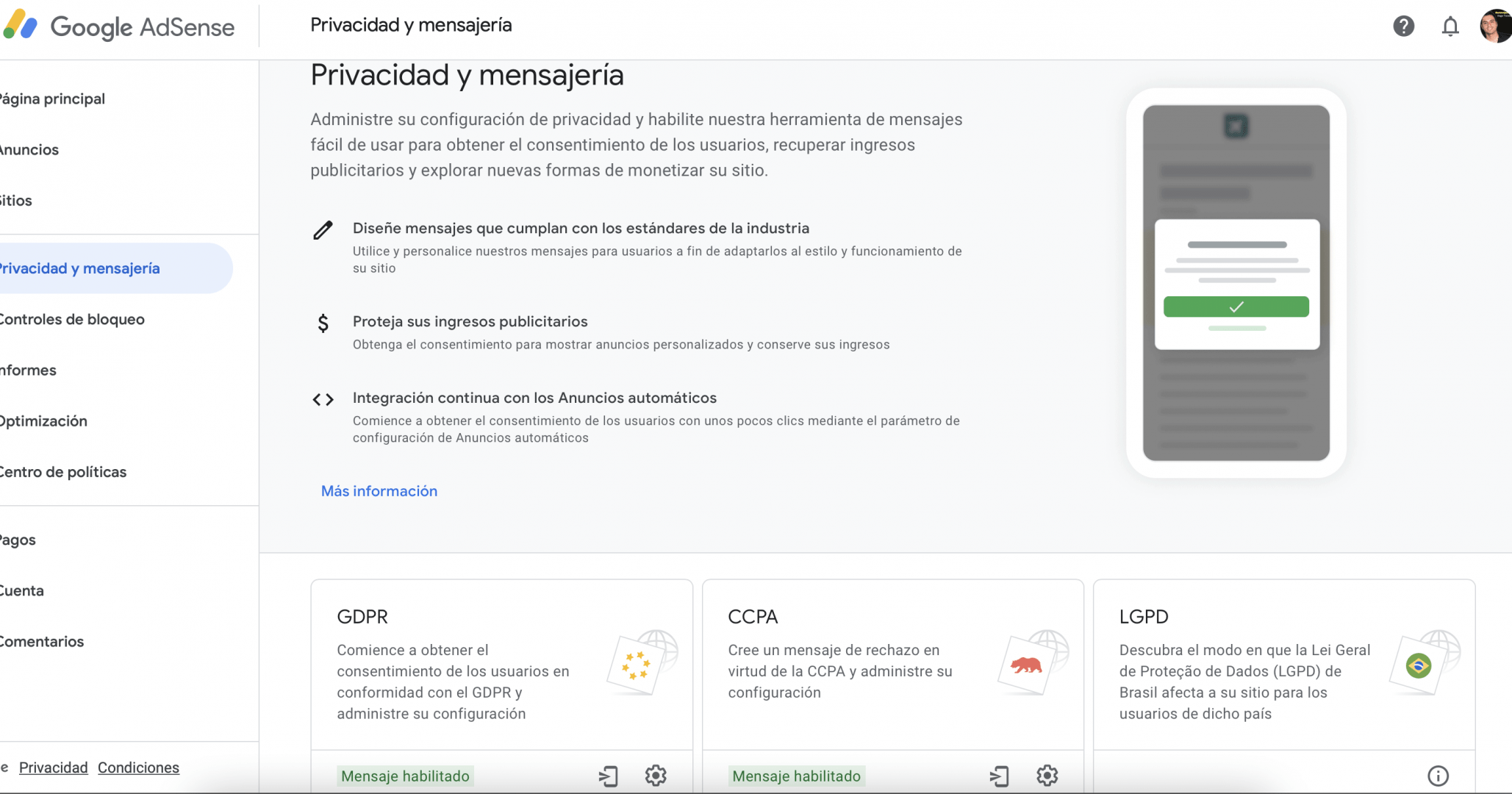Follow the Más información link
Screen dimensions: 1512x794
tap(379, 491)
